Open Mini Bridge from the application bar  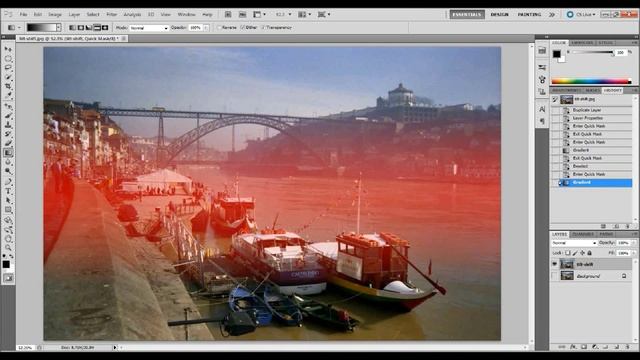pyautogui.click(x=242, y=14)
